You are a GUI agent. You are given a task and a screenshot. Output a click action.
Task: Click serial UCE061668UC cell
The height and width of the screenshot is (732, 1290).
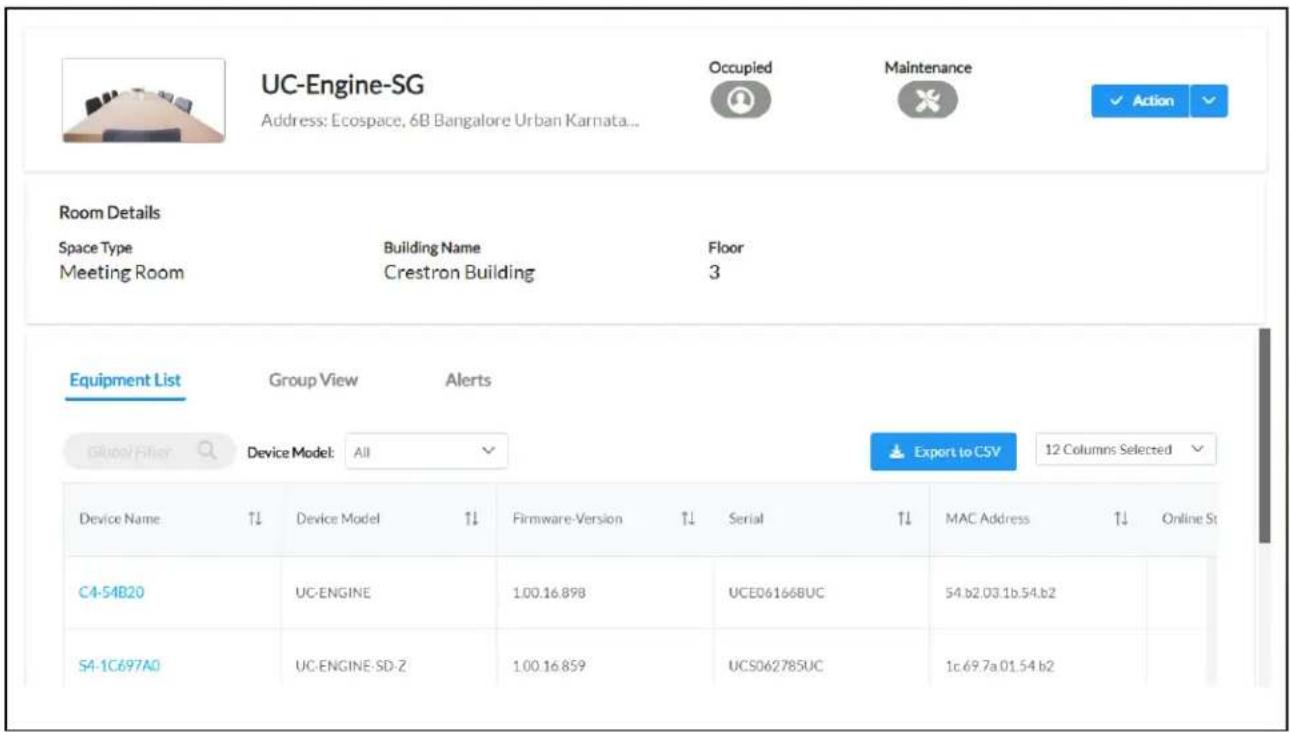(x=777, y=593)
